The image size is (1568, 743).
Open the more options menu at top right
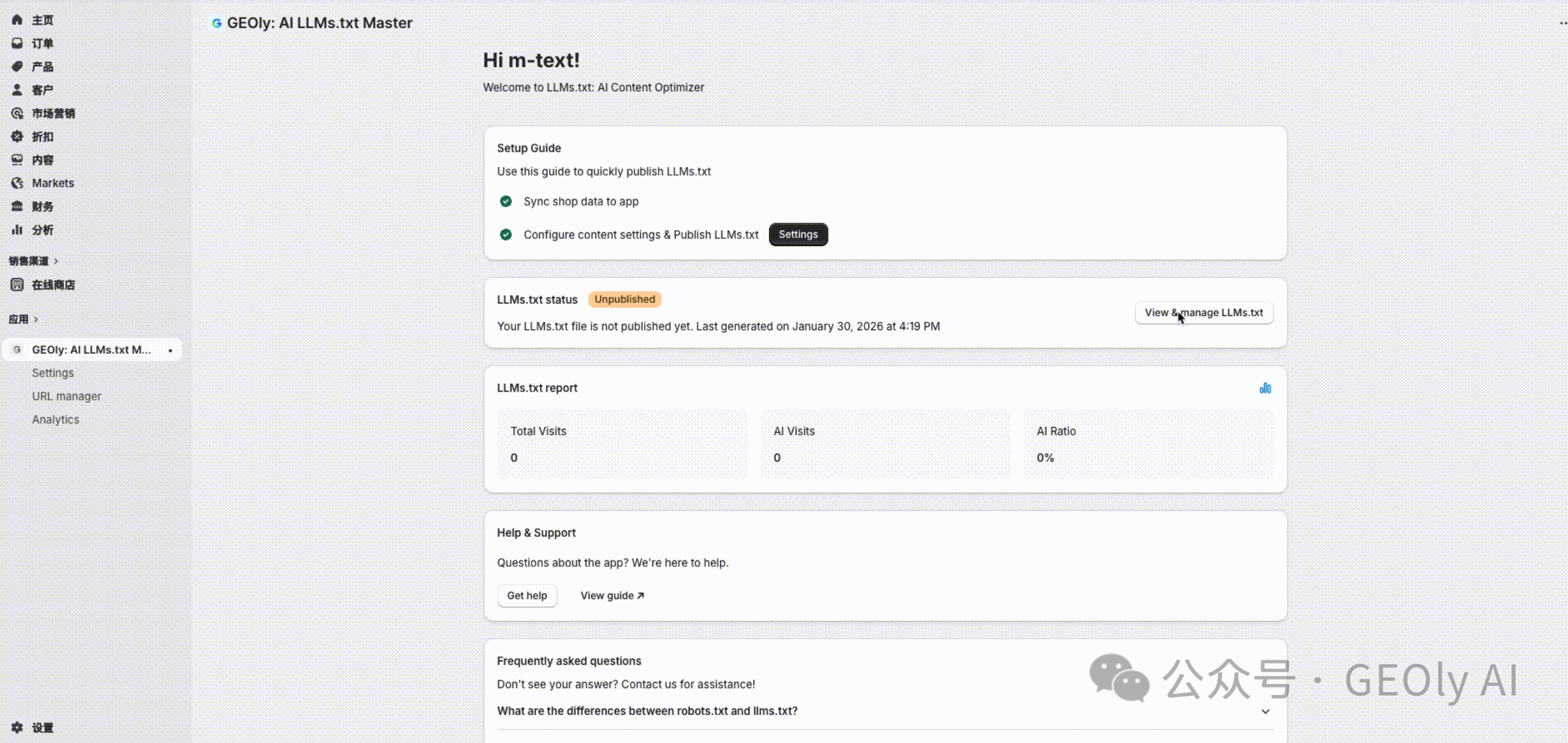1562,23
